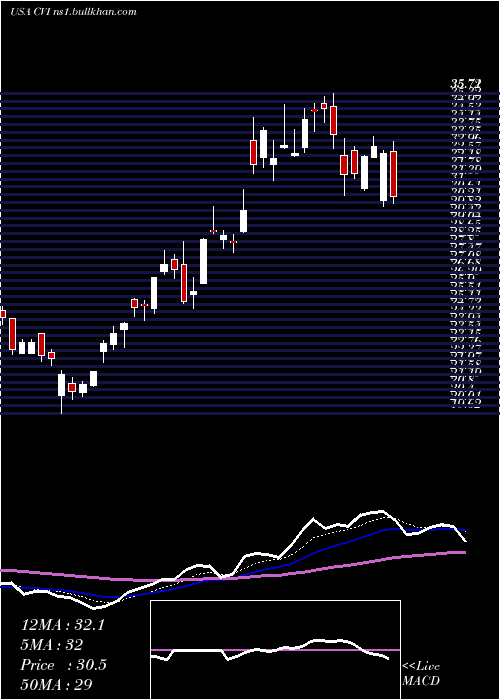Select the Price : 30.5 label
The height and width of the screenshot is (700, 500).
[x=63, y=665]
